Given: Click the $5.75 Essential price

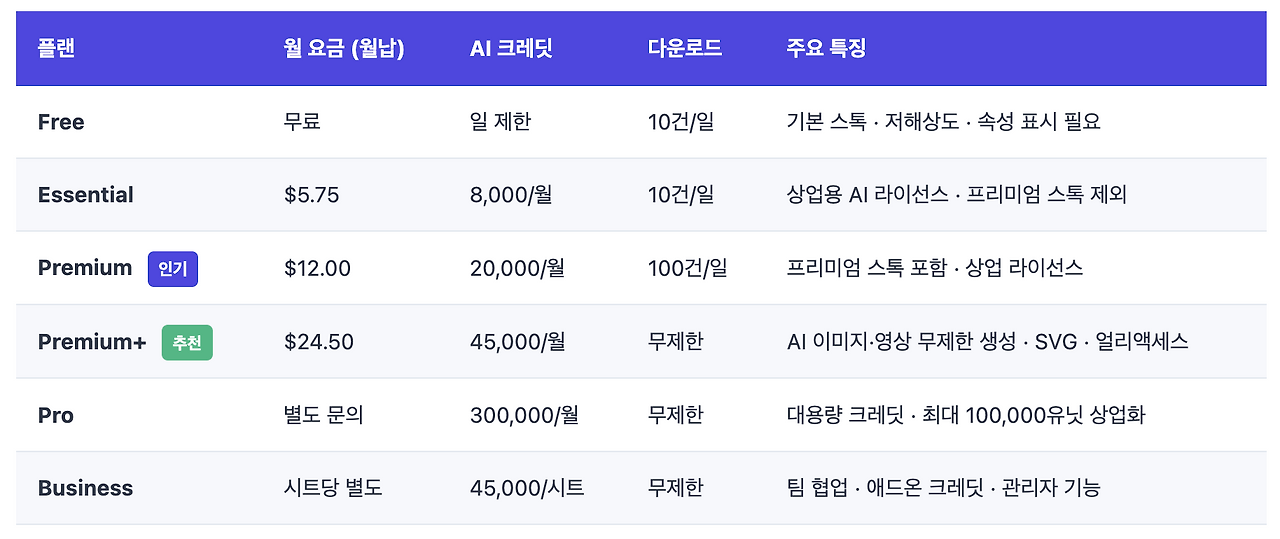Looking at the screenshot, I should click(x=312, y=195).
